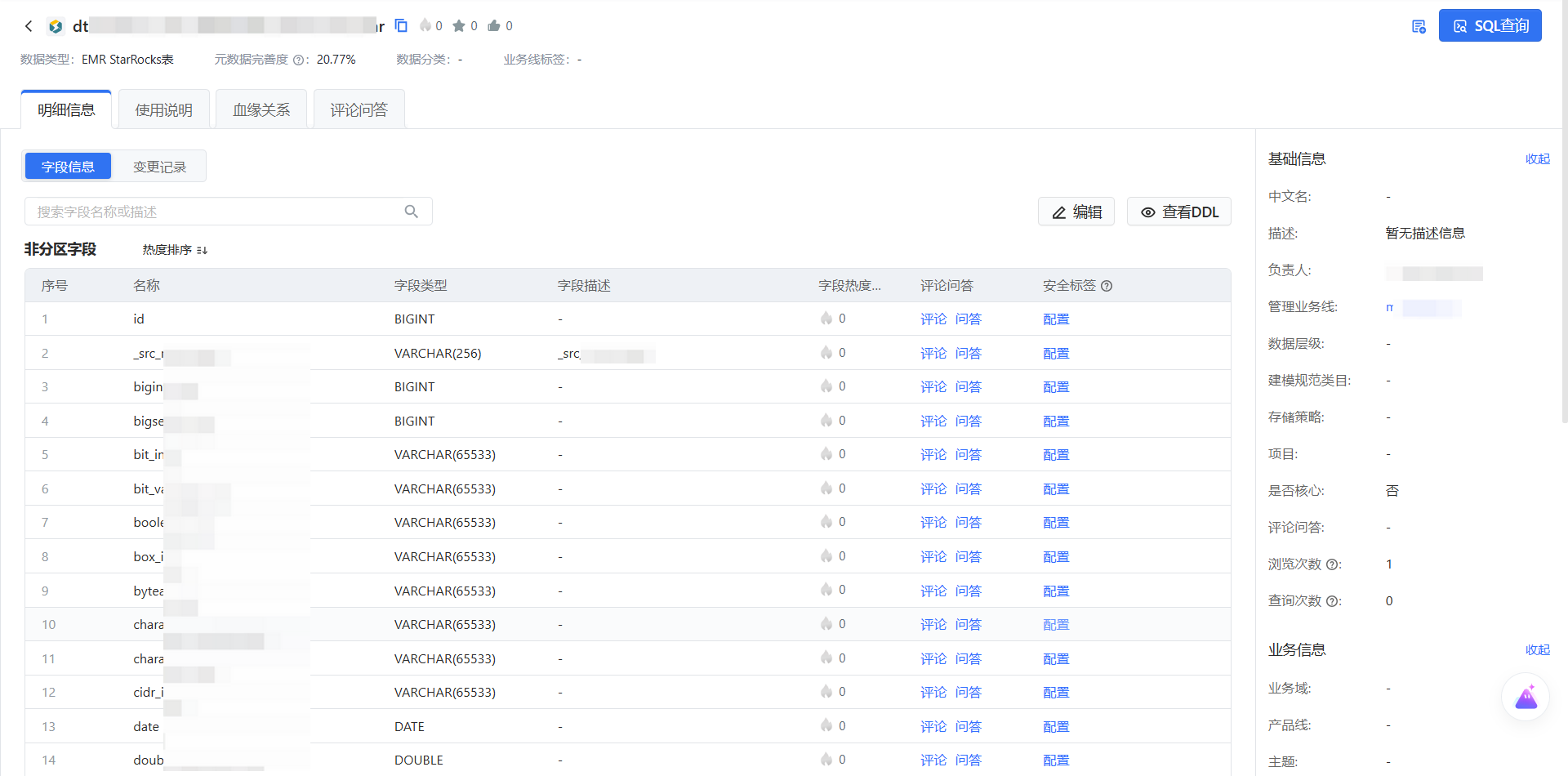Click the magnifier search icon
The image size is (1568, 776).
click(x=412, y=212)
